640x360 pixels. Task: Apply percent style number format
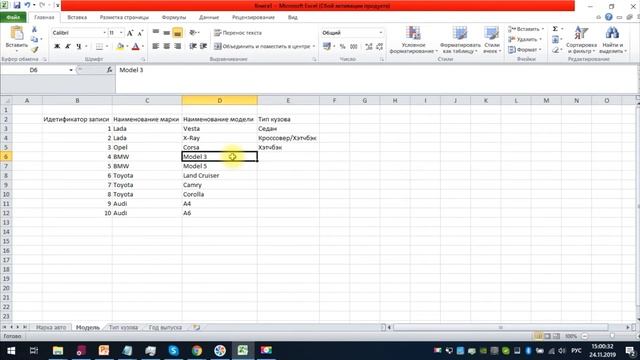tap(342, 47)
